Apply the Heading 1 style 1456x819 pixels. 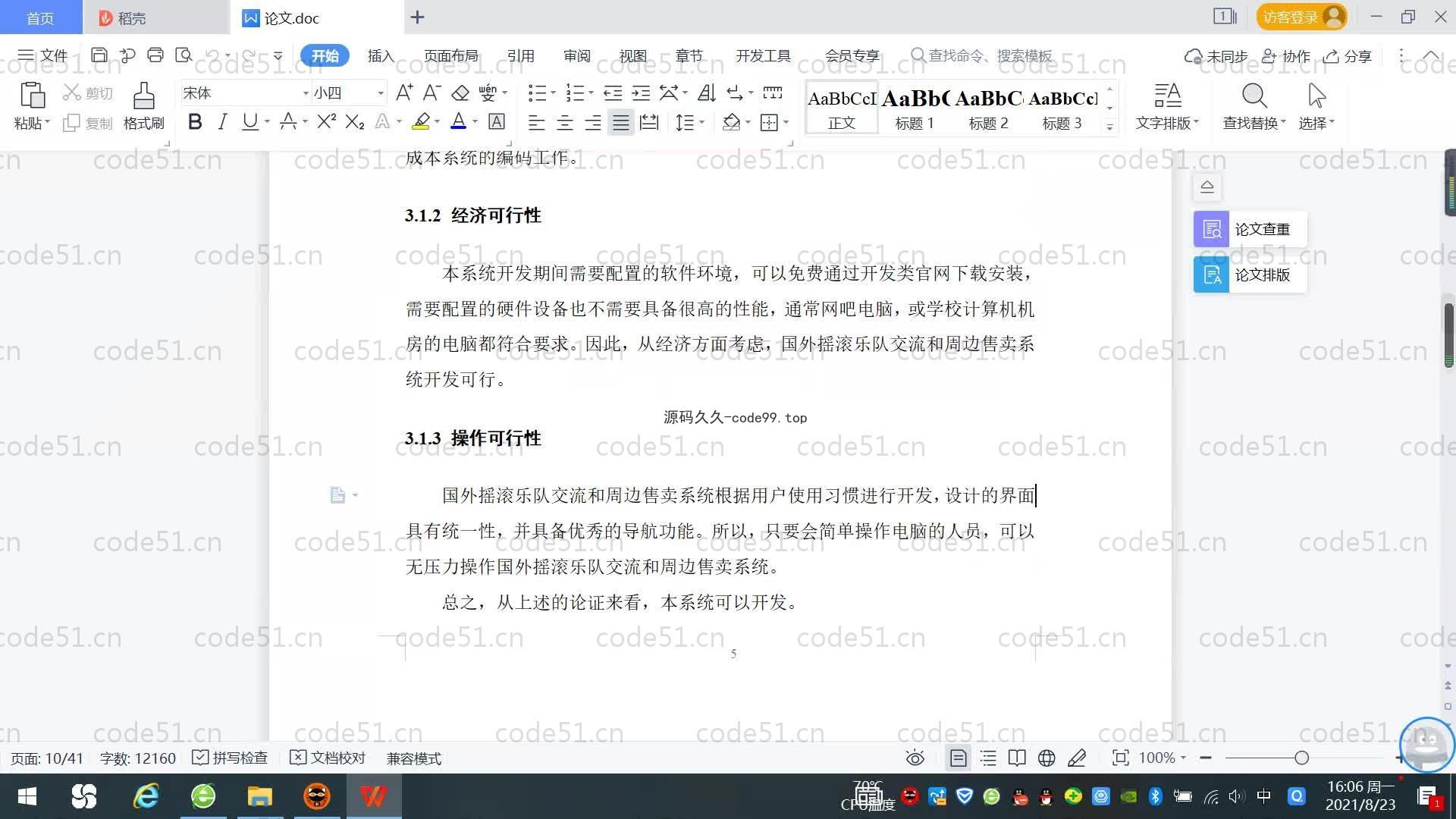tap(915, 109)
